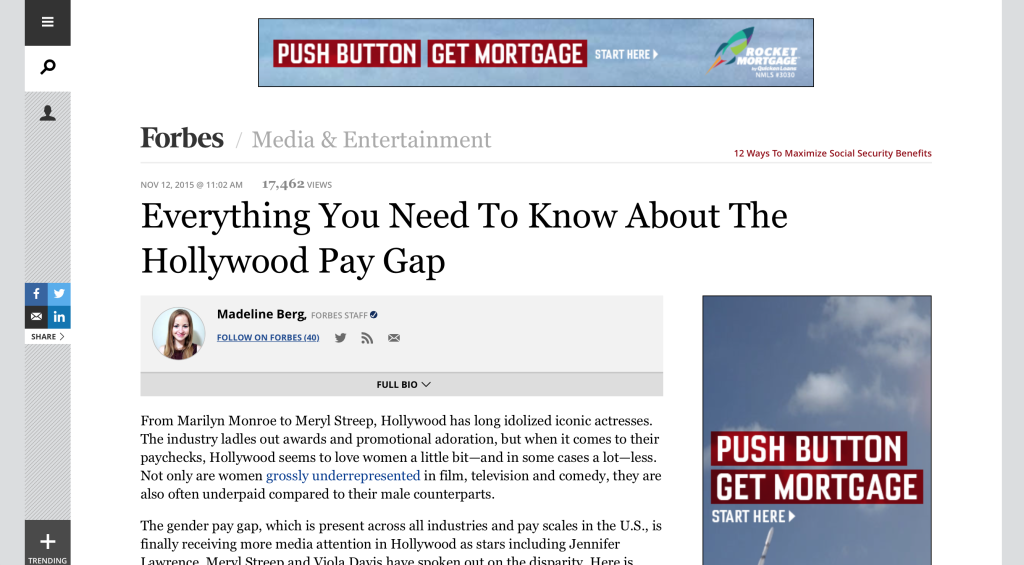Email the author via envelope icon
Screen dimensions: 1024x565
tap(394, 338)
